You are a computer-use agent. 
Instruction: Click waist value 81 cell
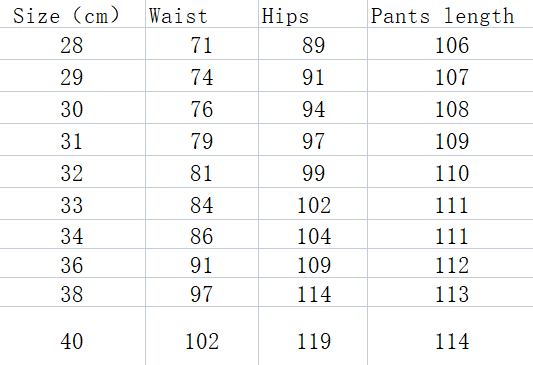(202, 172)
